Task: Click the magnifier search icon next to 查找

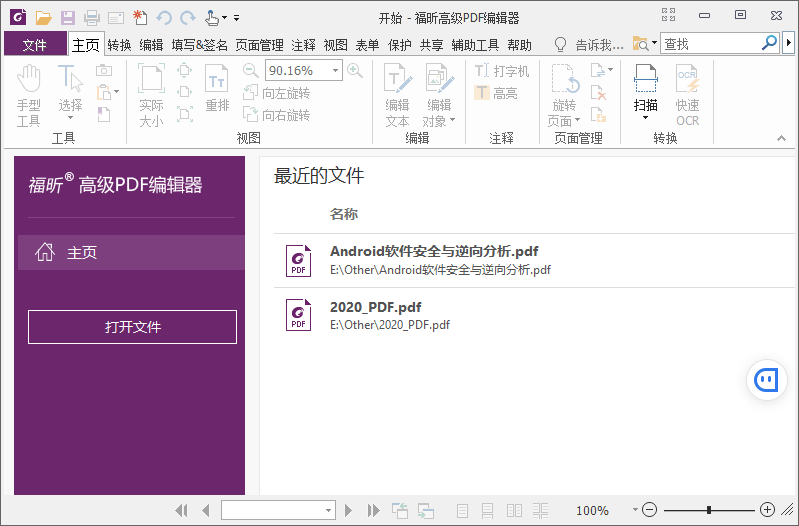Action: [x=769, y=43]
